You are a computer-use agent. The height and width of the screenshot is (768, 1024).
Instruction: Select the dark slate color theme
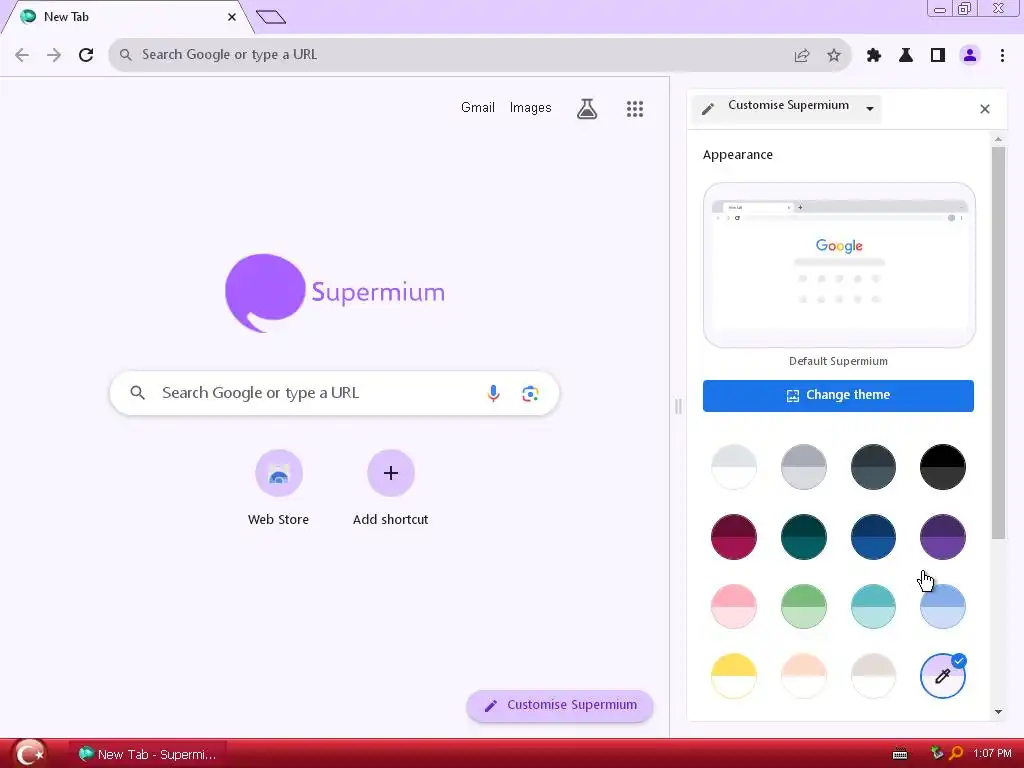coord(873,467)
